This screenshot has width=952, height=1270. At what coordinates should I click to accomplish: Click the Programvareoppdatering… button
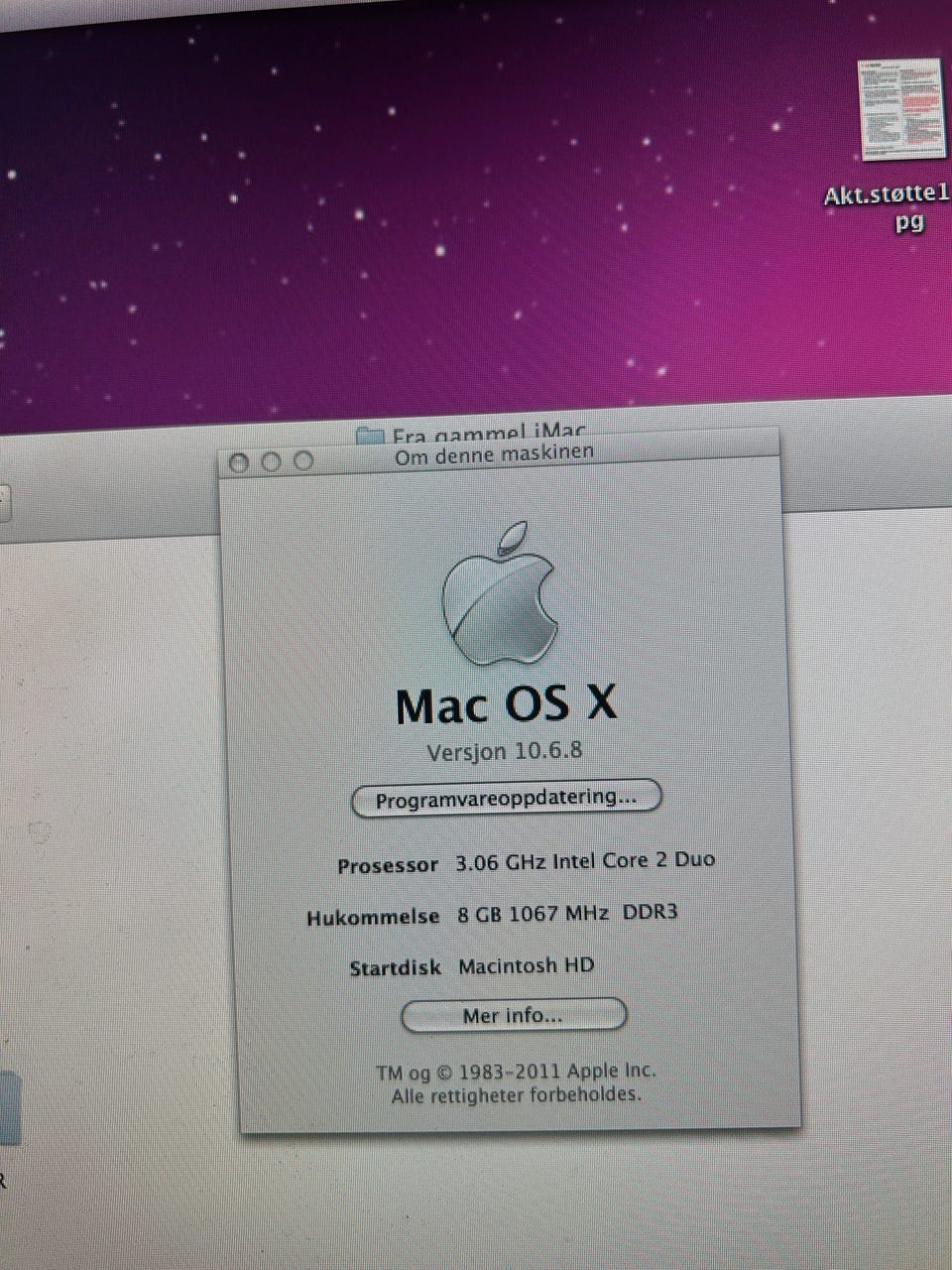[x=506, y=799]
